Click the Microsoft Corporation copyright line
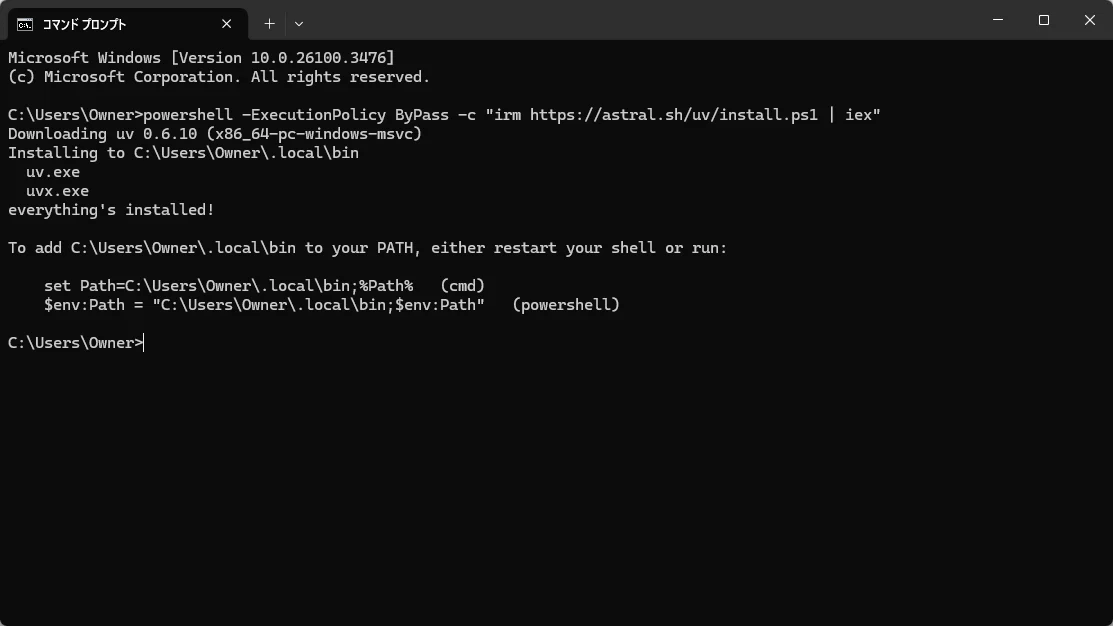The height and width of the screenshot is (626, 1113). tap(219, 77)
